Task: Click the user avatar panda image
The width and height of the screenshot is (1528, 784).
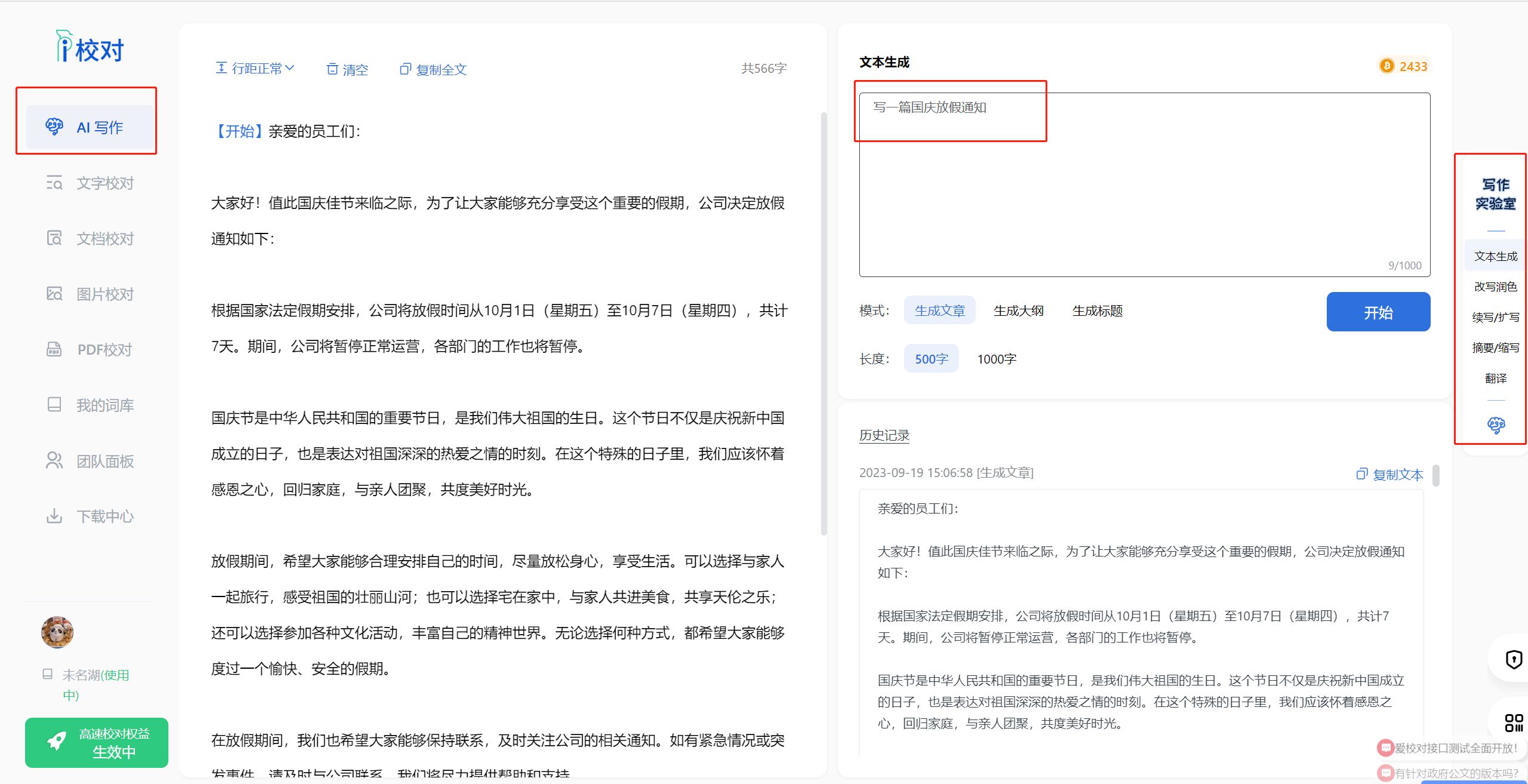Action: (x=57, y=632)
